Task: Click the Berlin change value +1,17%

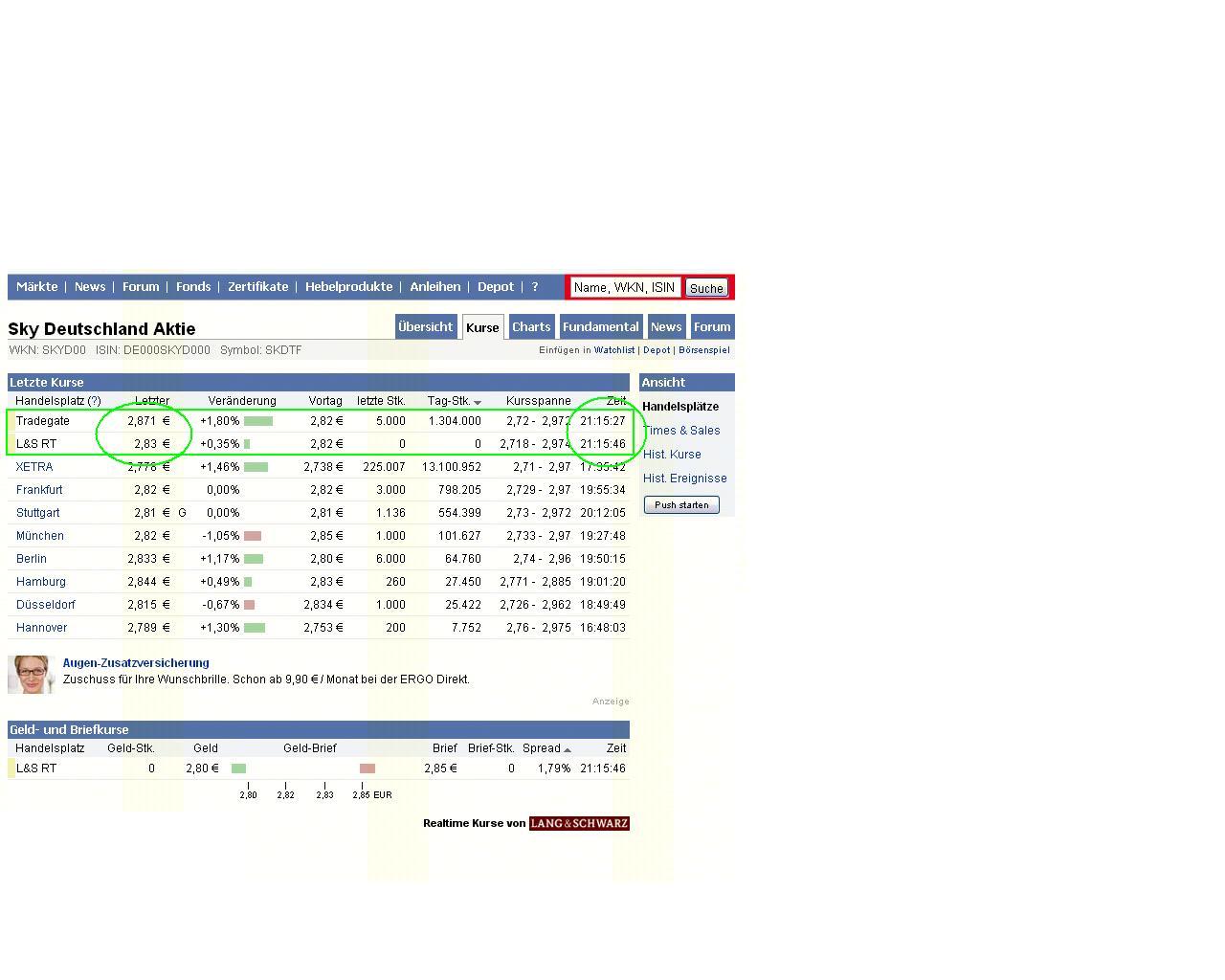Action: click(x=220, y=559)
